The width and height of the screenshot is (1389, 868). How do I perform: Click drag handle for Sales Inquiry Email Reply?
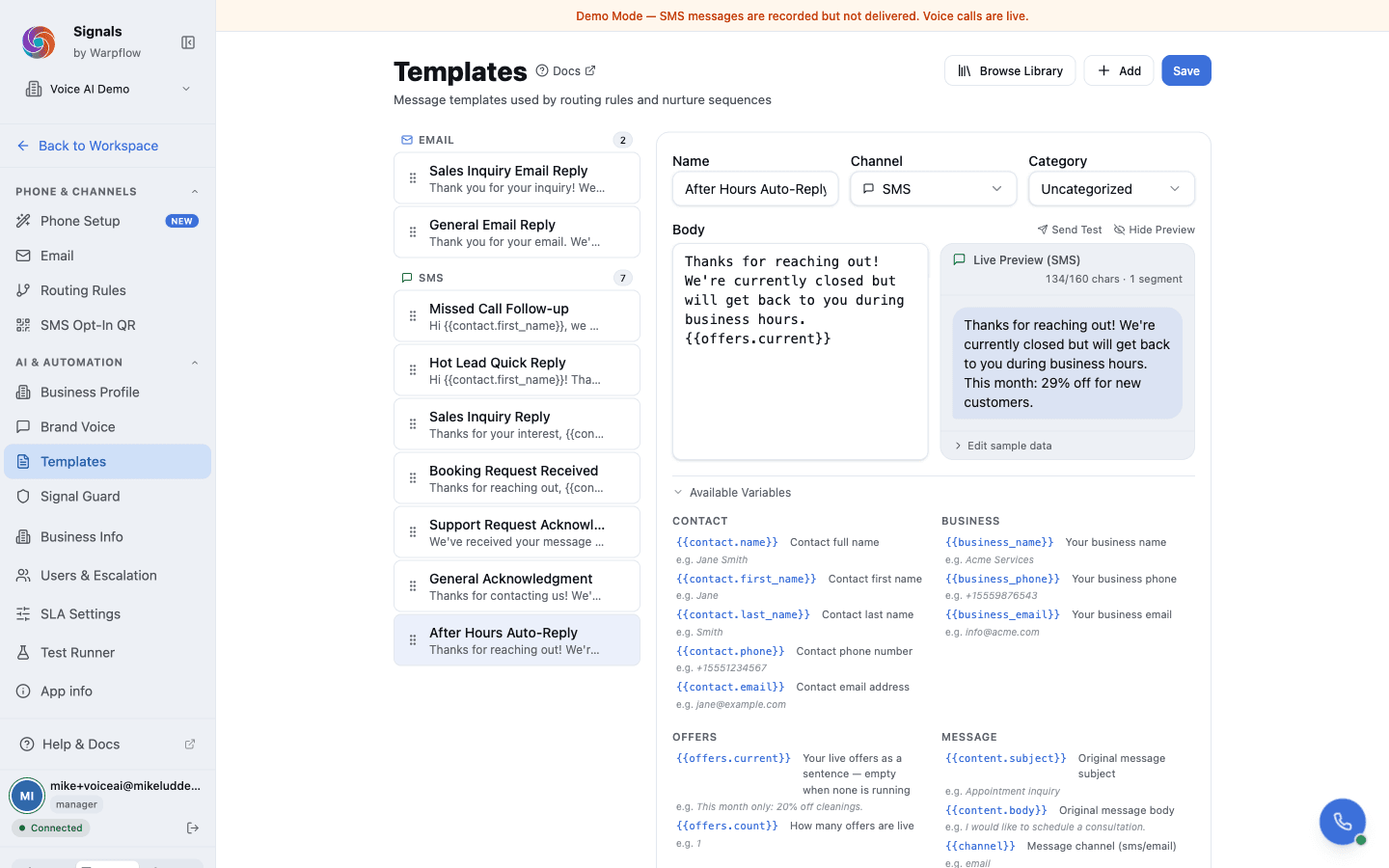pos(413,178)
